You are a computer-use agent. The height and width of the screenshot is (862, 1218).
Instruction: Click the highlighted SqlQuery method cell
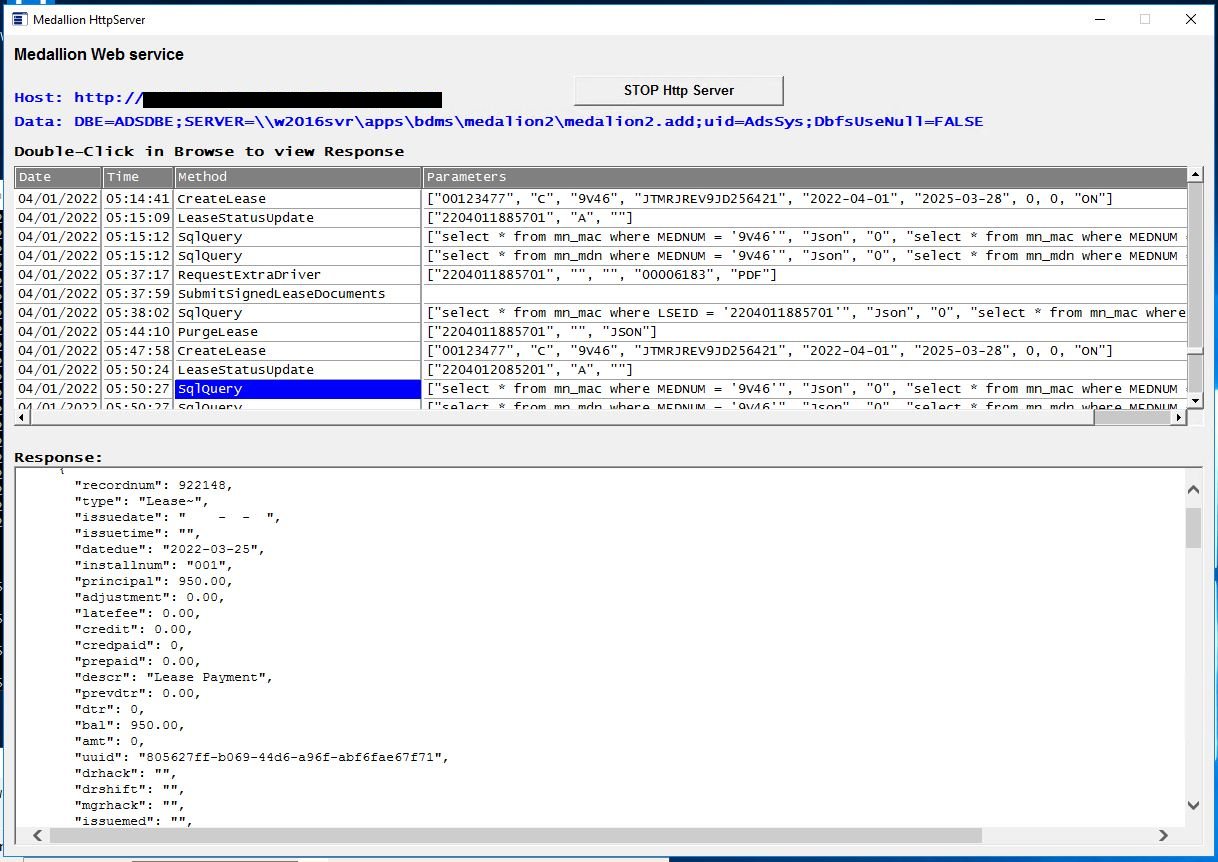[x=298, y=389]
